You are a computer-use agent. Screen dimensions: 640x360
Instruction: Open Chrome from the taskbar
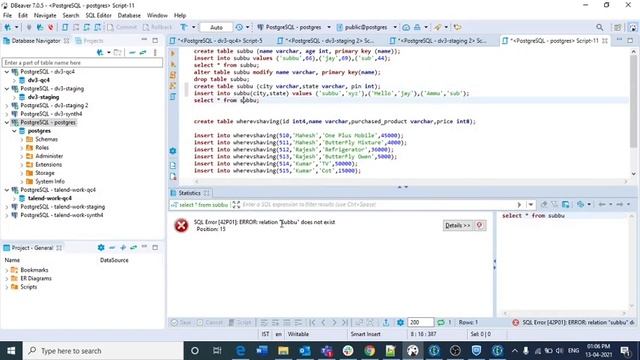370,351
